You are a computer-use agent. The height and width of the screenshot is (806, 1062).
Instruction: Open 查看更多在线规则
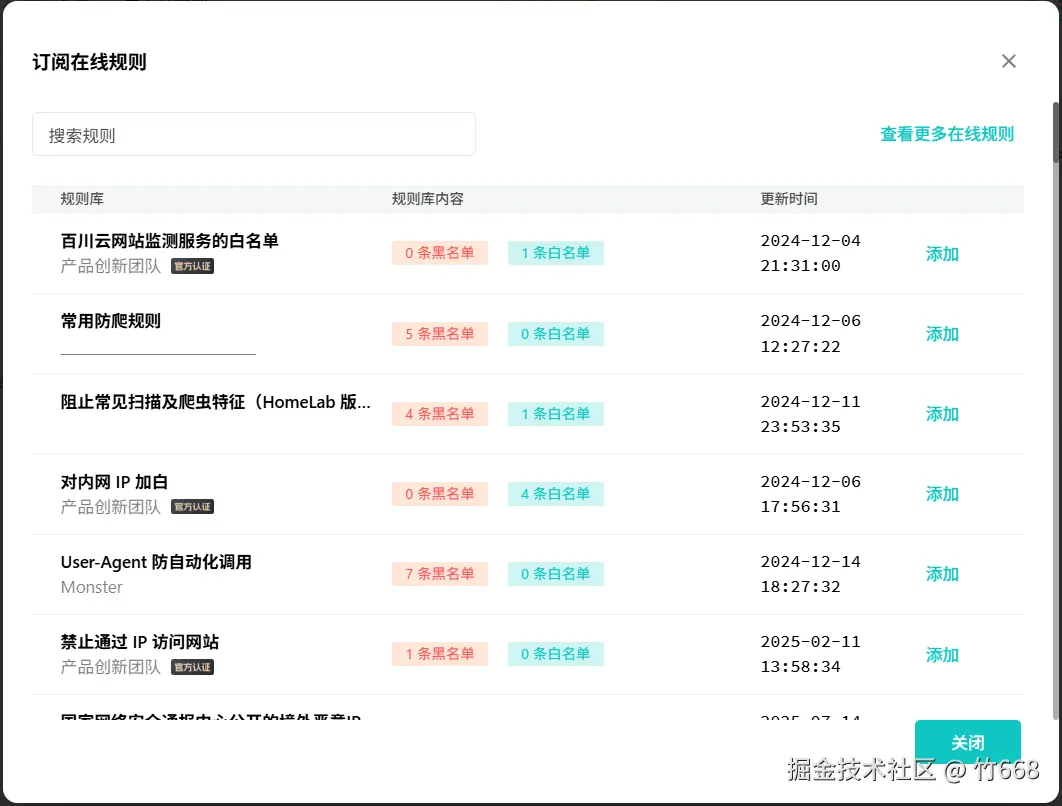tap(947, 133)
